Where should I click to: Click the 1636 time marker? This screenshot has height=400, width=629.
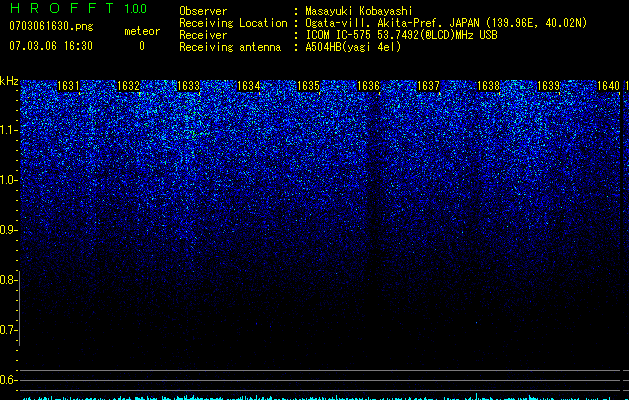[368, 86]
